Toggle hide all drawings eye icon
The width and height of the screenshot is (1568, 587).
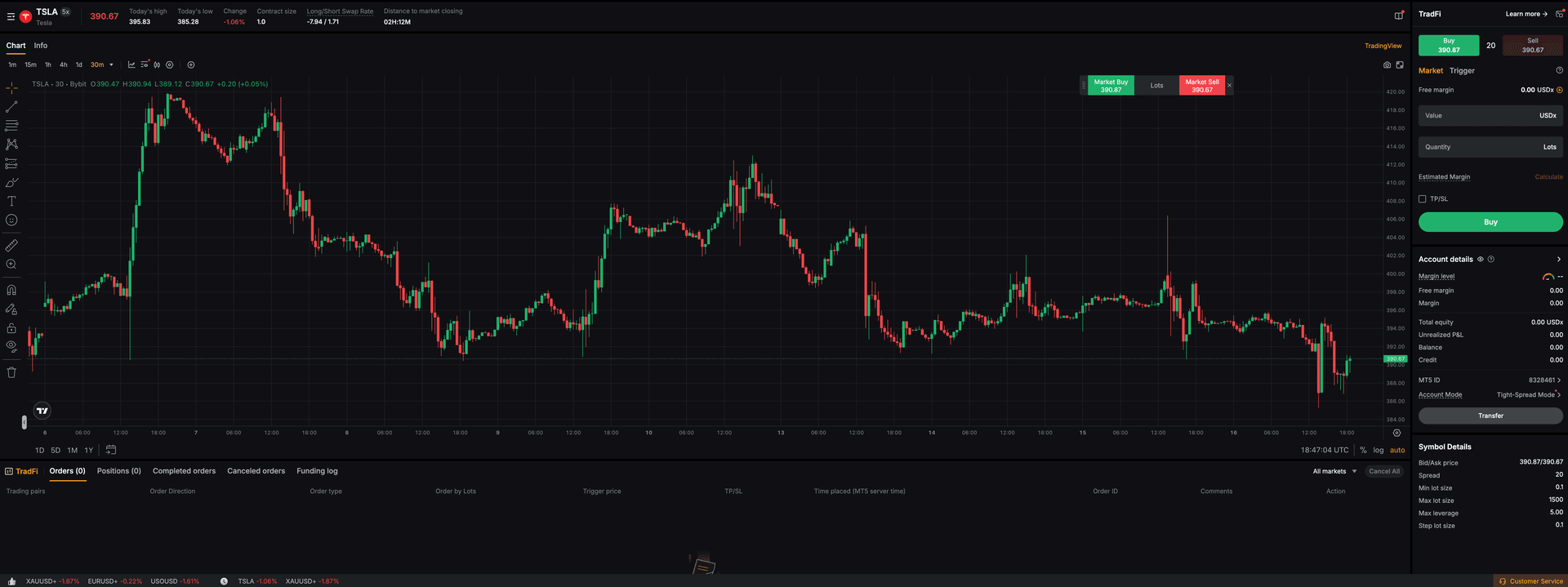coord(11,346)
